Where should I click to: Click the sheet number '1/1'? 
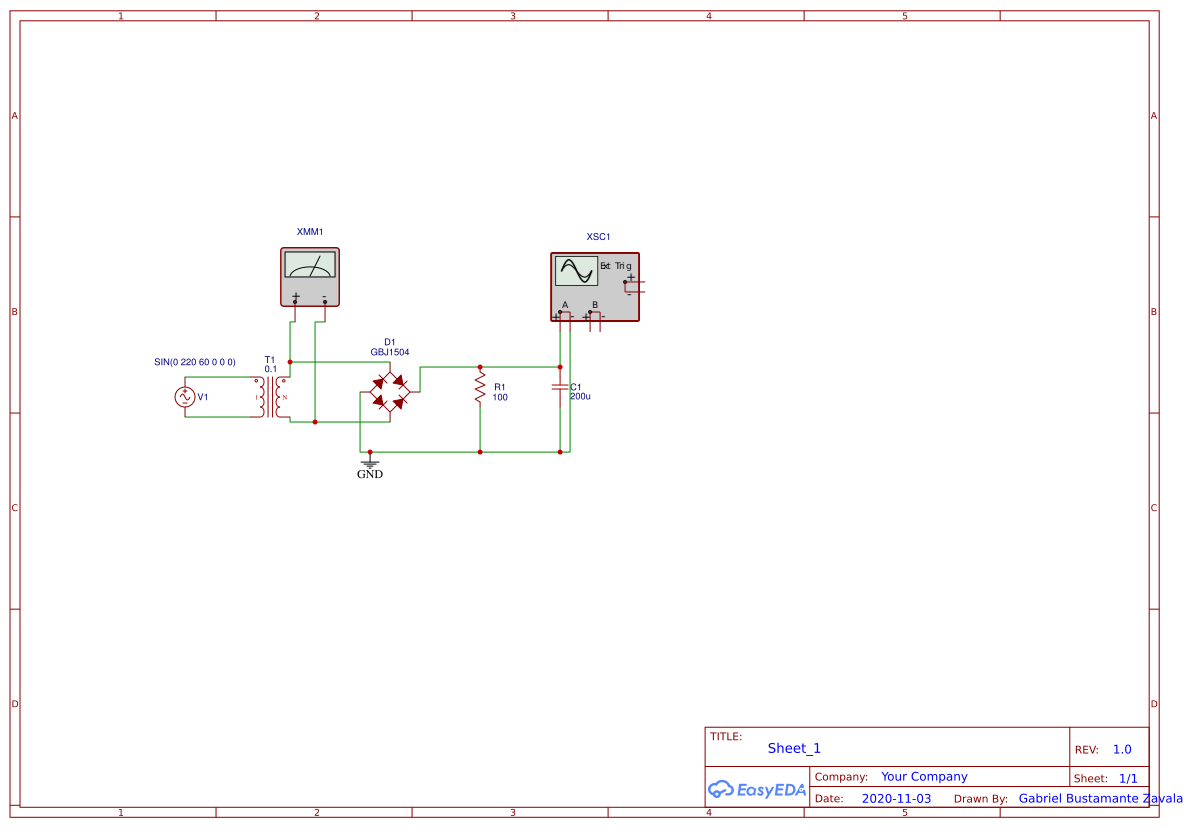(x=1128, y=779)
